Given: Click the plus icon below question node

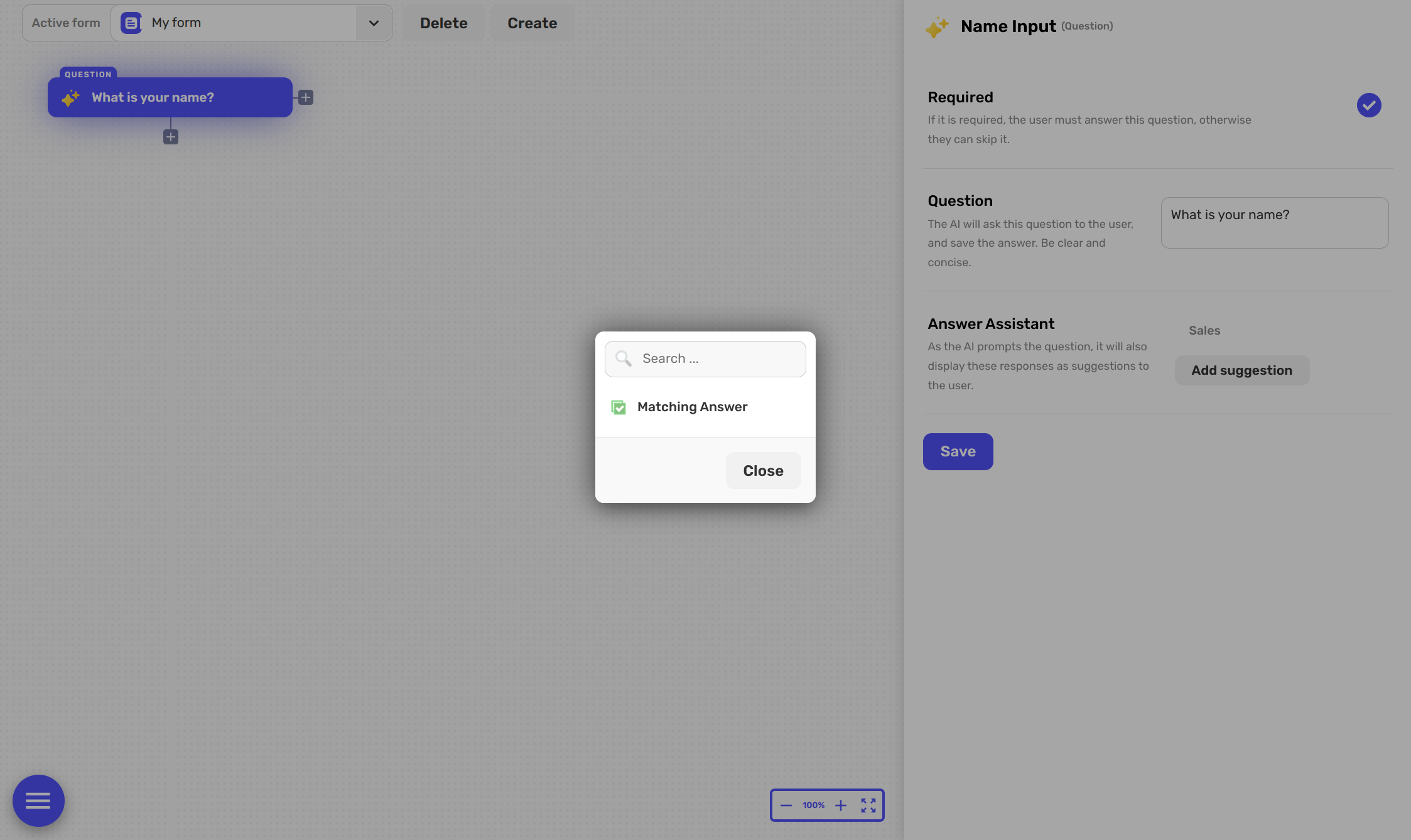Looking at the screenshot, I should click(171, 137).
